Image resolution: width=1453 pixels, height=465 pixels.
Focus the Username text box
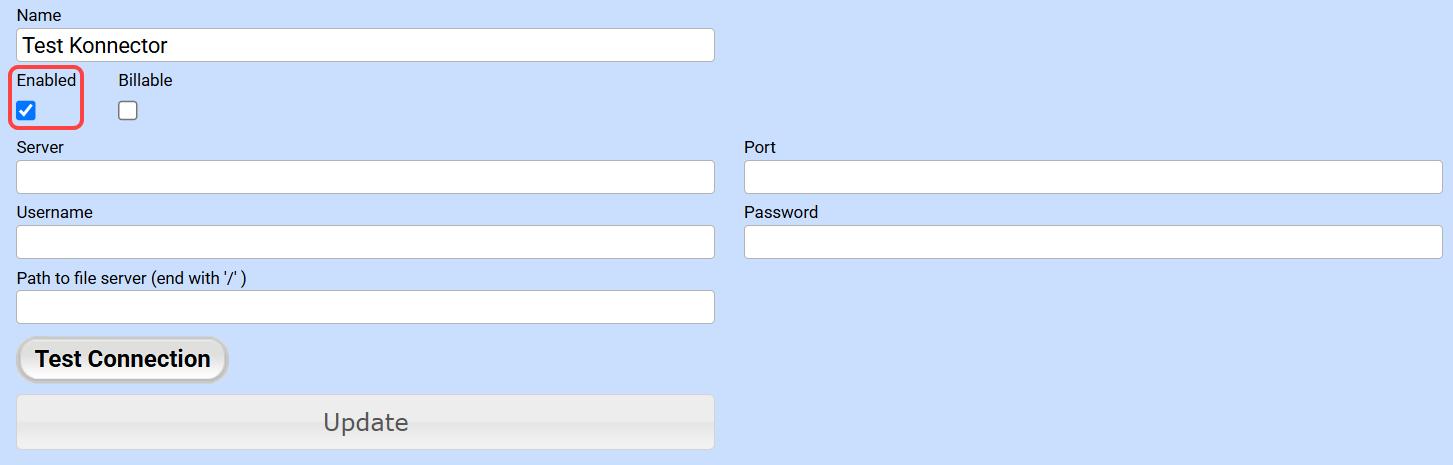[x=365, y=242]
